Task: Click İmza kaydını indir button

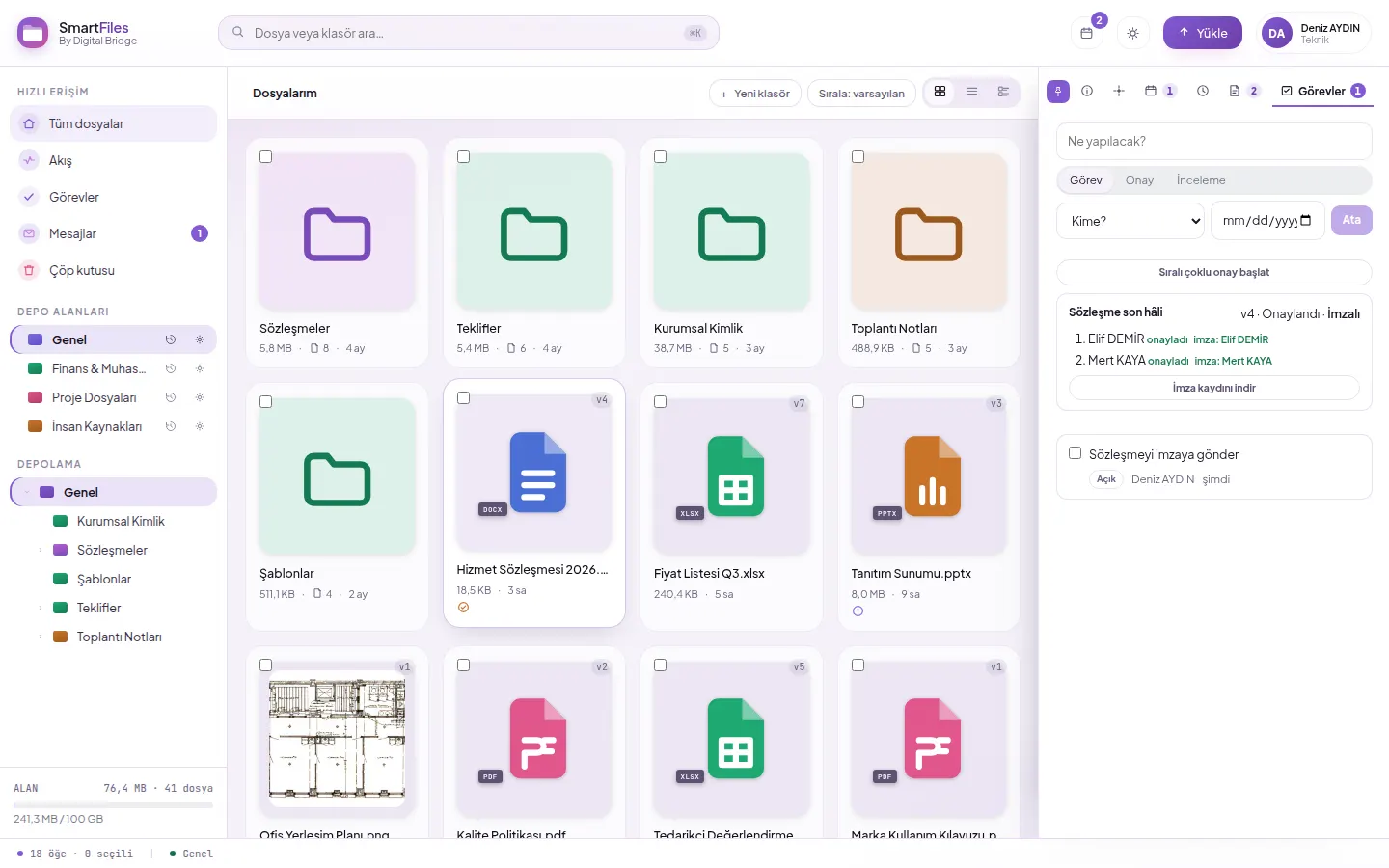Action: pyautogui.click(x=1213, y=388)
